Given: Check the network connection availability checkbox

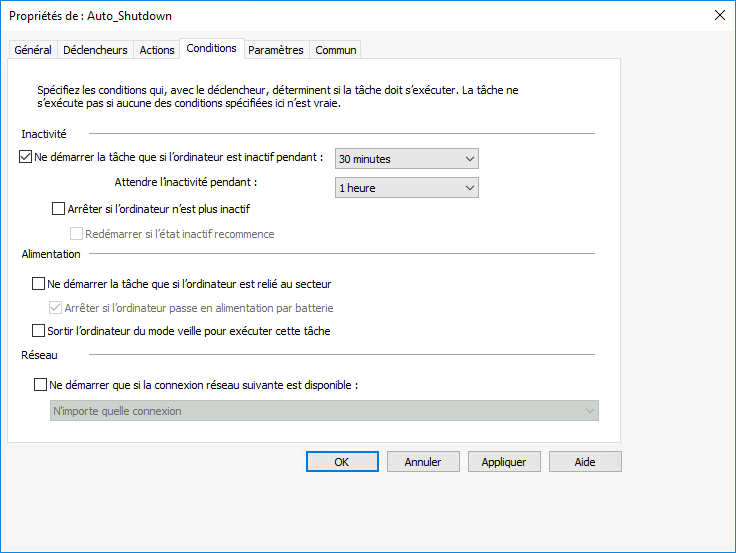Looking at the screenshot, I should (x=40, y=385).
